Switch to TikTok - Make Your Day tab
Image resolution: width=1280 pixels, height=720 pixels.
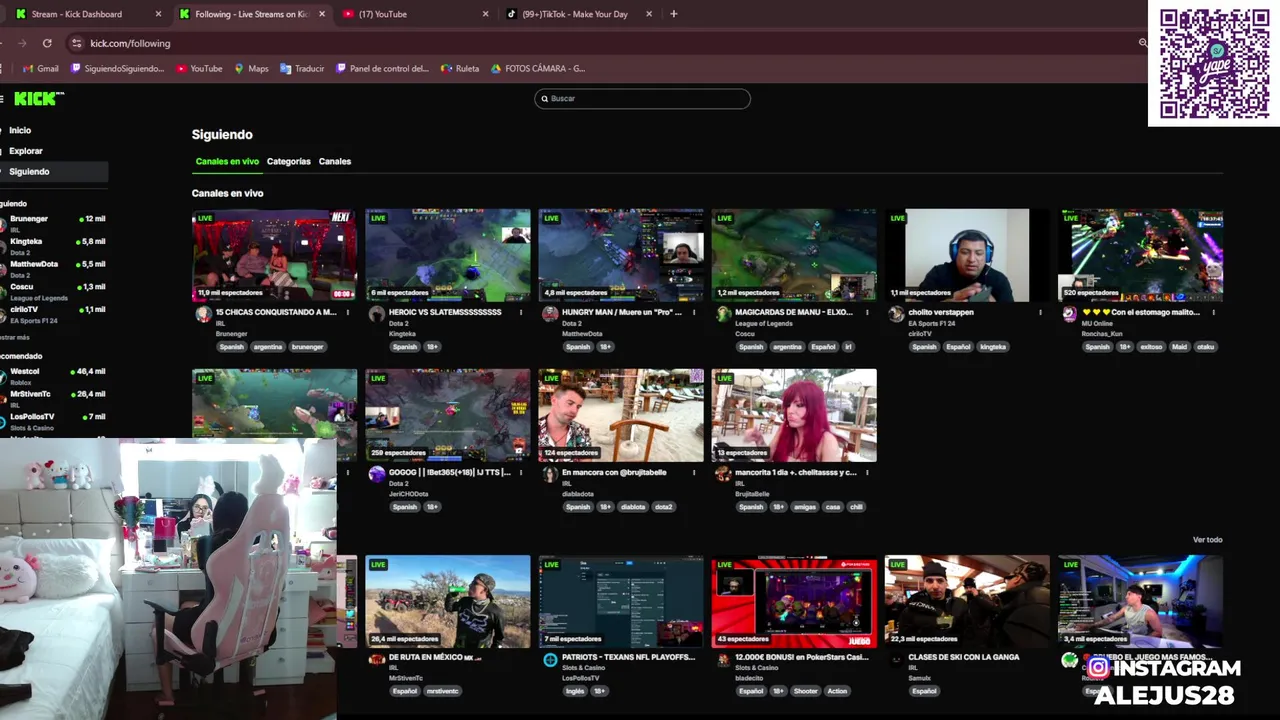[578, 14]
